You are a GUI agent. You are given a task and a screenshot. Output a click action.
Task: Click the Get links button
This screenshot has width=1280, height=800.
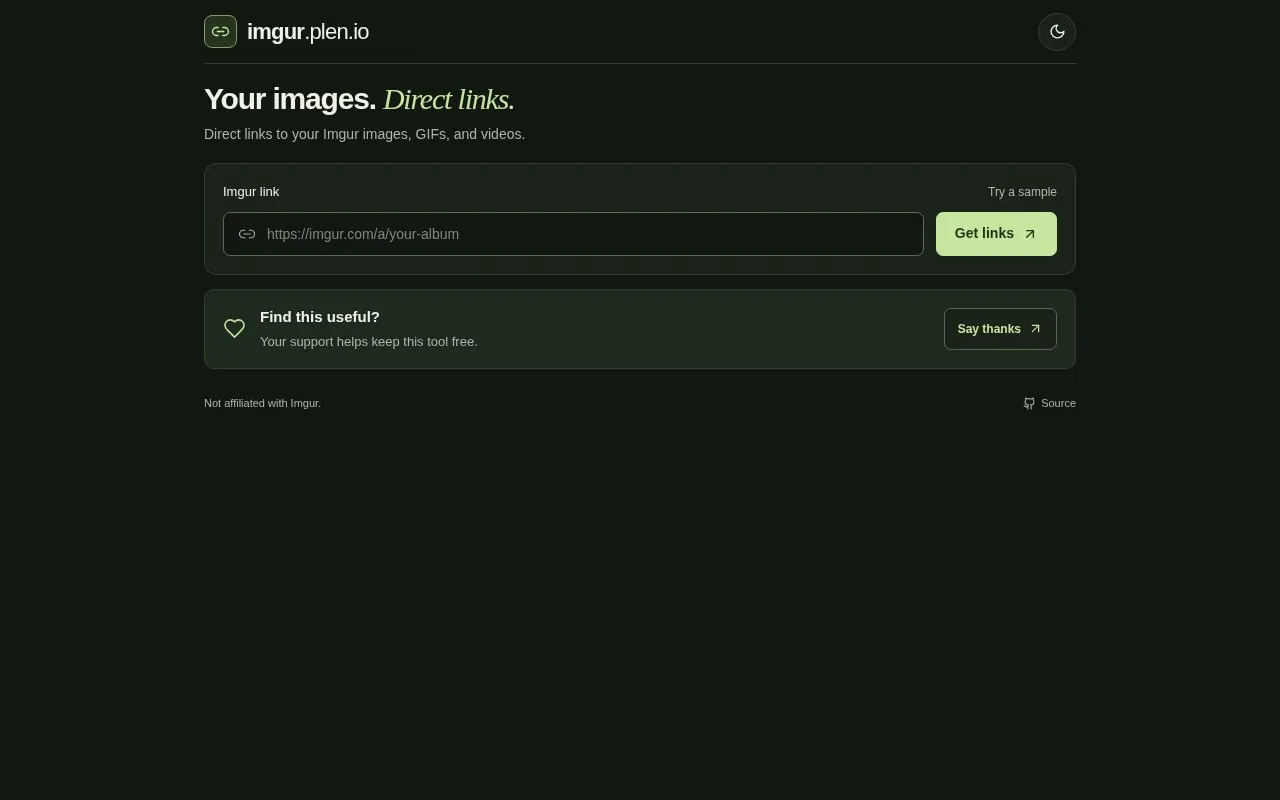(x=996, y=234)
